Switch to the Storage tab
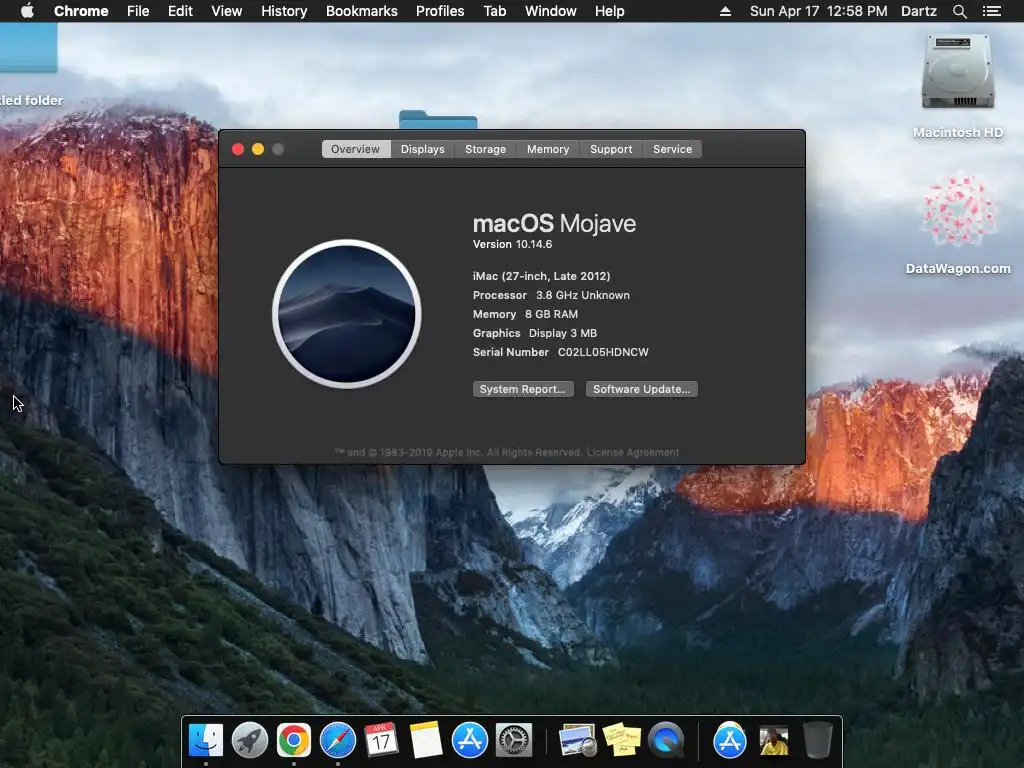The image size is (1024, 768). (485, 149)
